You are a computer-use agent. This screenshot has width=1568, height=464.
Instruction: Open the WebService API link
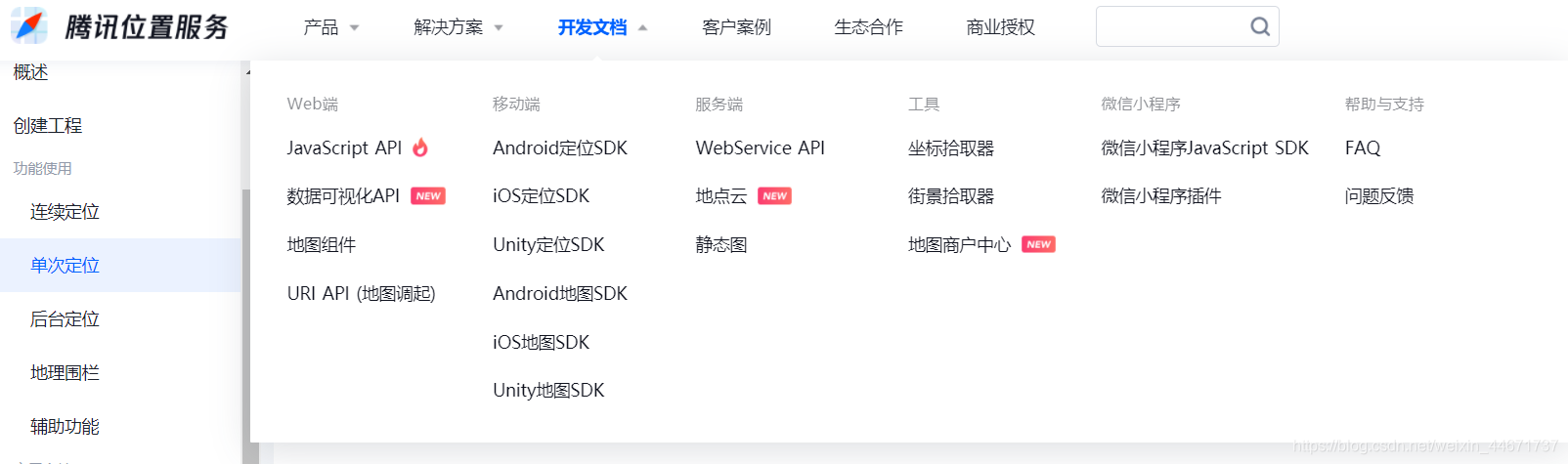[761, 148]
